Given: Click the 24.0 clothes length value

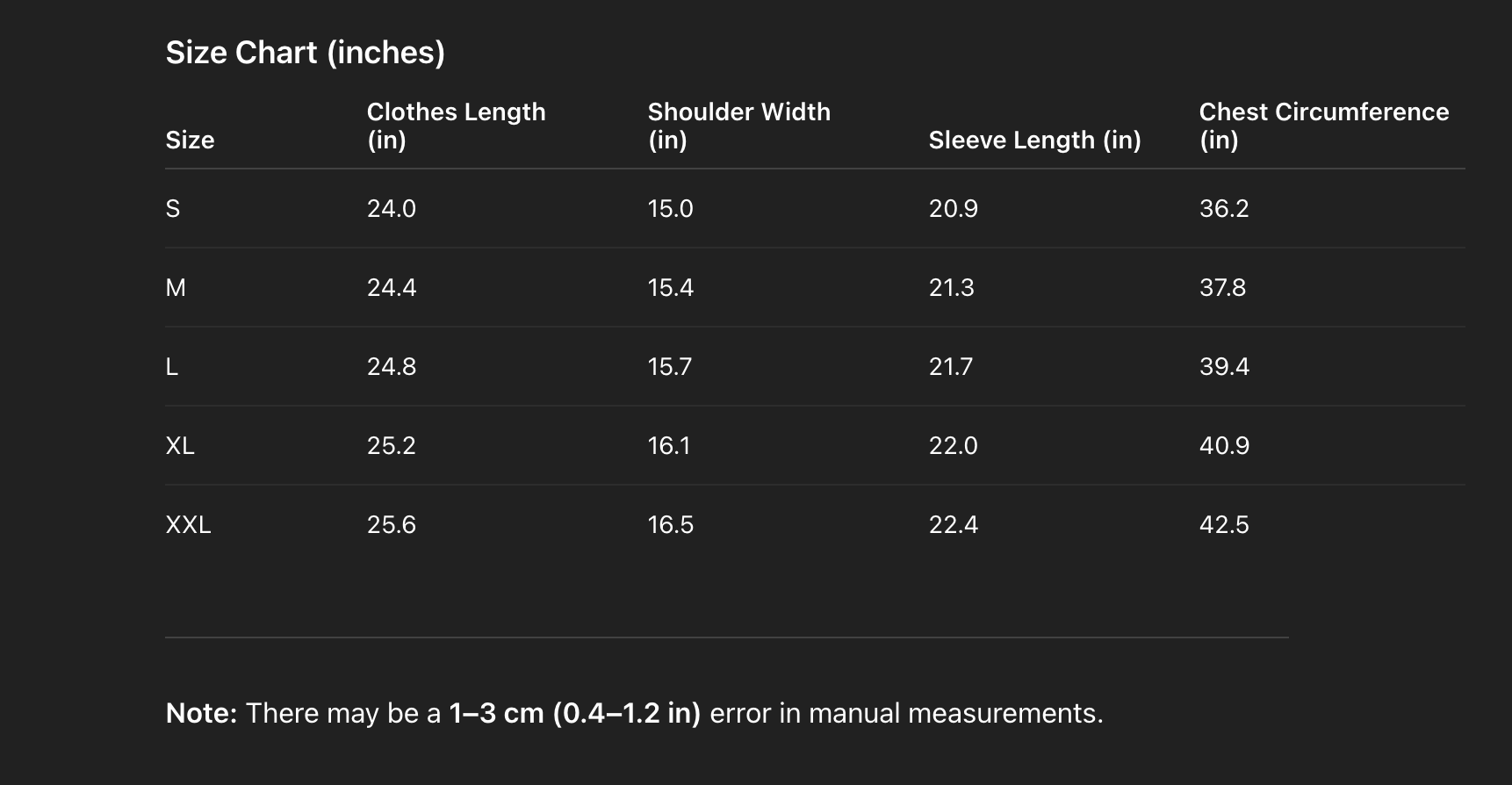Looking at the screenshot, I should coord(391,209).
